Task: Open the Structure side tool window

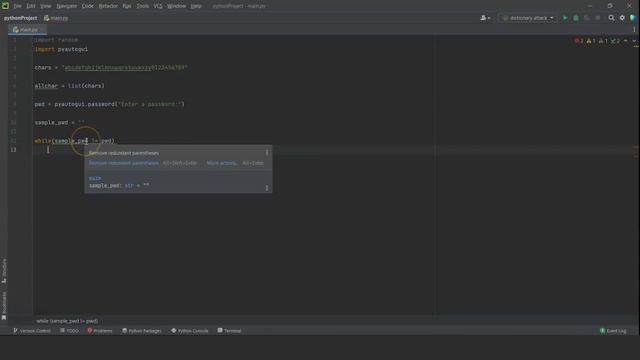Action: (x=4, y=271)
